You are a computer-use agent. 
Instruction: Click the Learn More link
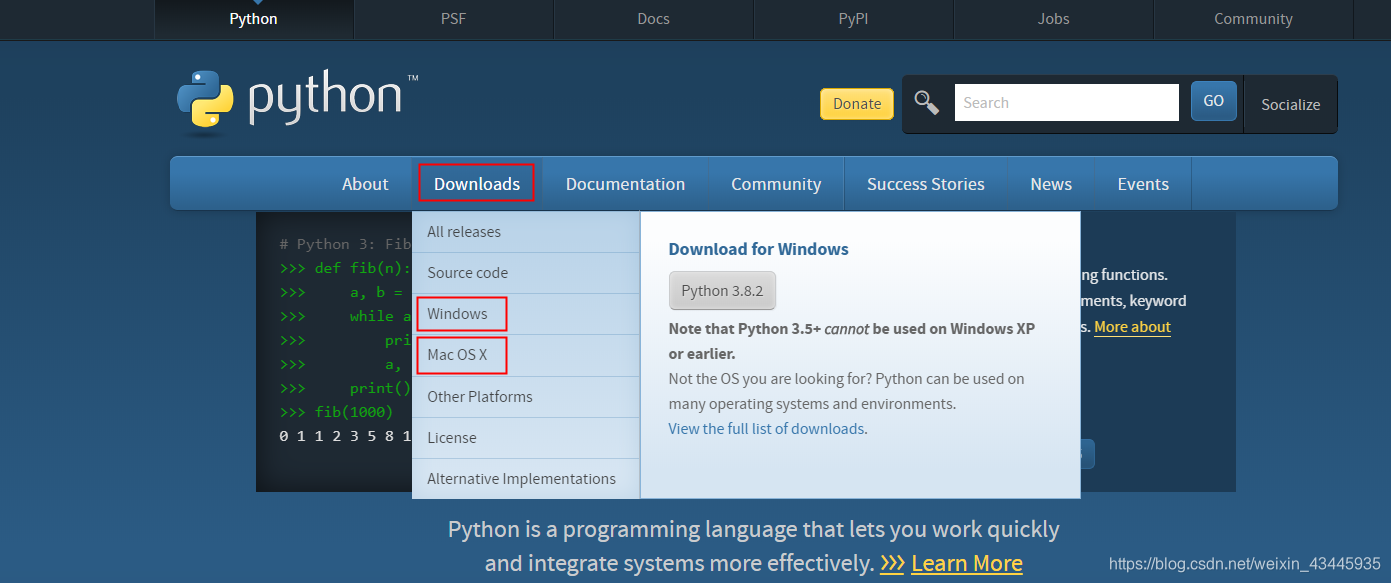pyautogui.click(x=967, y=564)
